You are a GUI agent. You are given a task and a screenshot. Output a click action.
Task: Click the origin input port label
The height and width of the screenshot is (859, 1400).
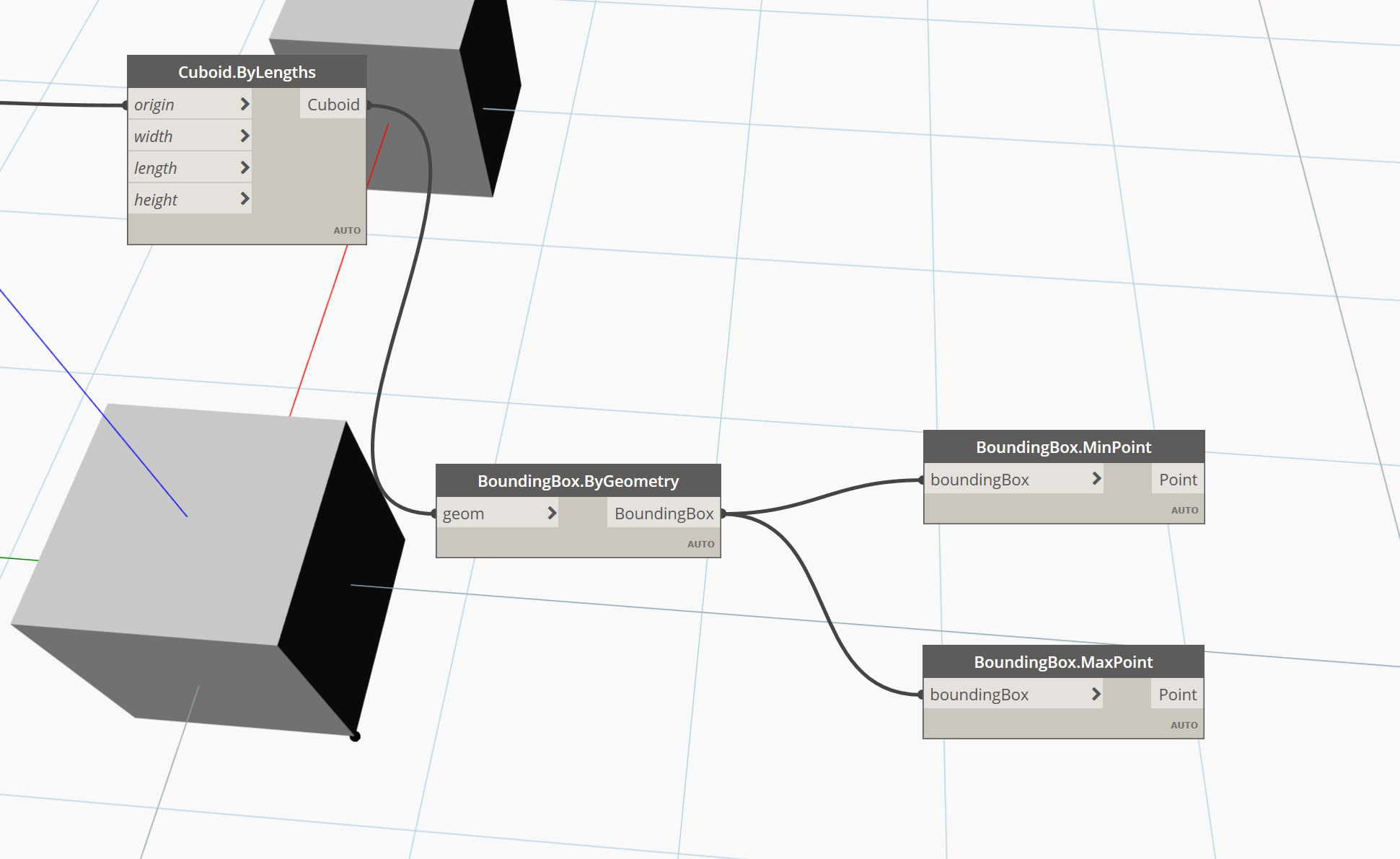[154, 105]
